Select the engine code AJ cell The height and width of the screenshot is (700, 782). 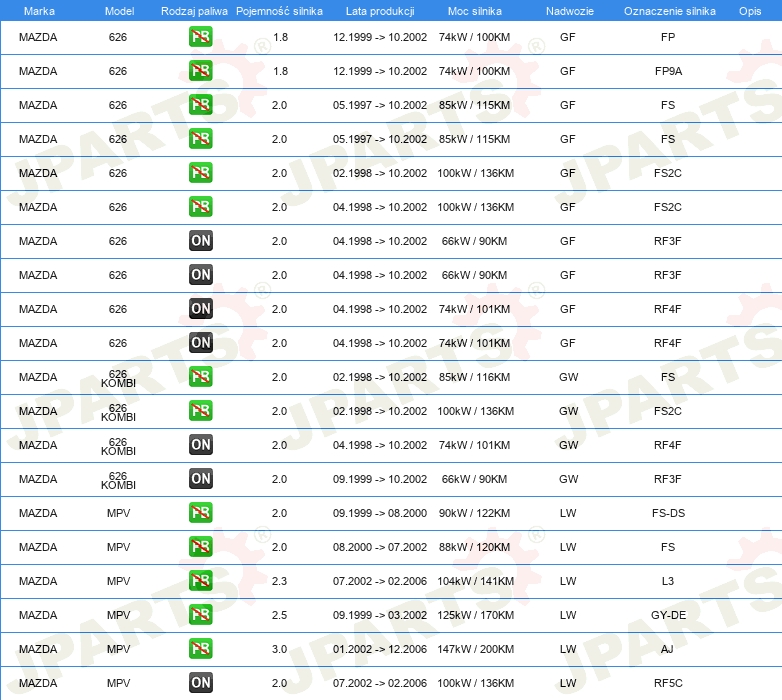667,649
